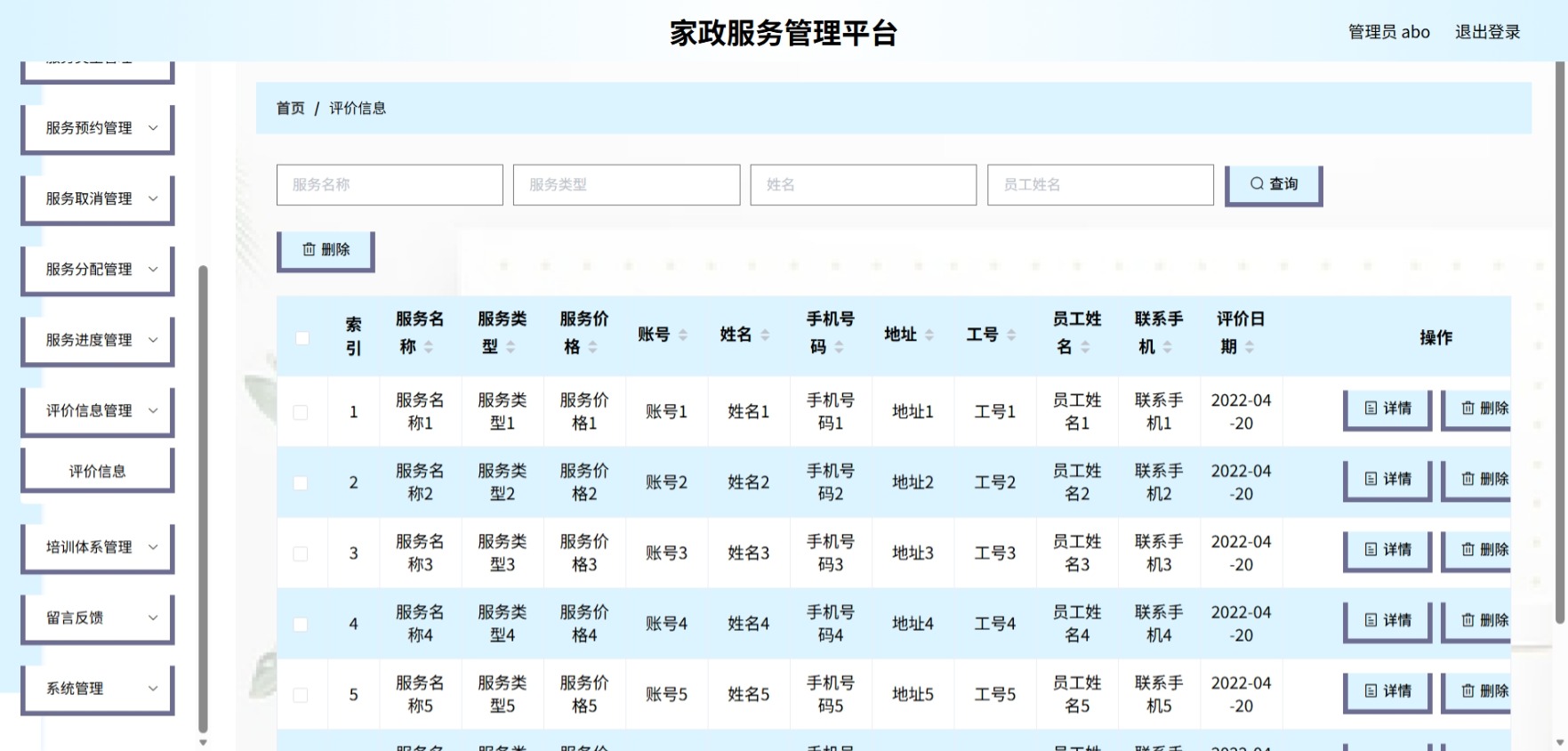Focus the 姓名 search field

(x=864, y=185)
